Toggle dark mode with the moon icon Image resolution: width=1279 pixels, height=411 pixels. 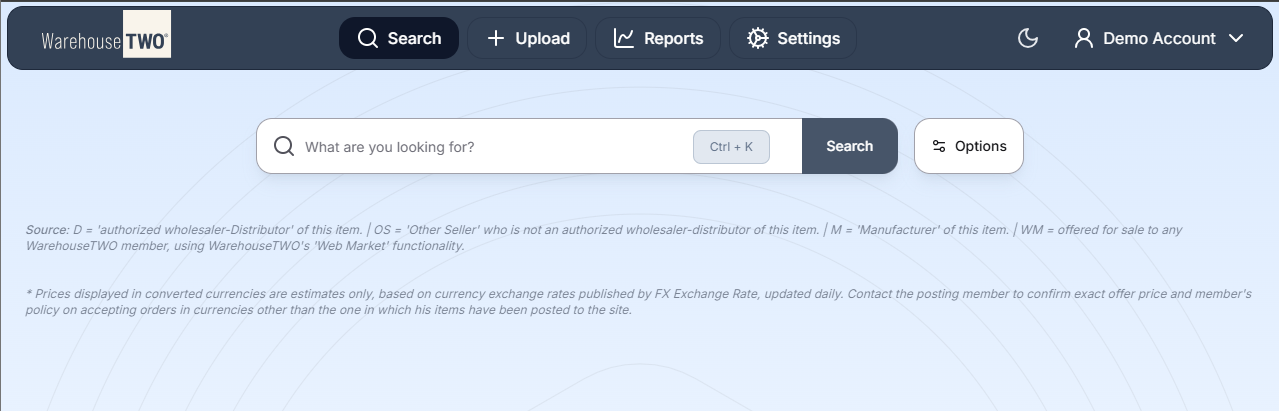coord(1028,38)
